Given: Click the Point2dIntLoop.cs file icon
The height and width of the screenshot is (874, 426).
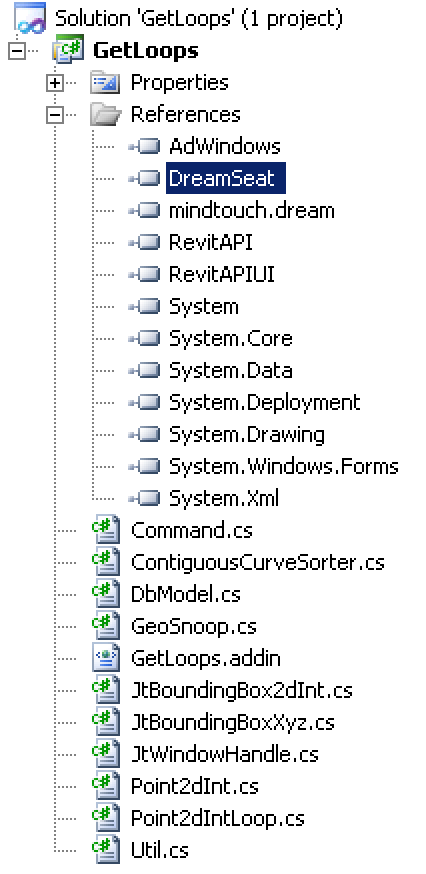Looking at the screenshot, I should tap(106, 819).
